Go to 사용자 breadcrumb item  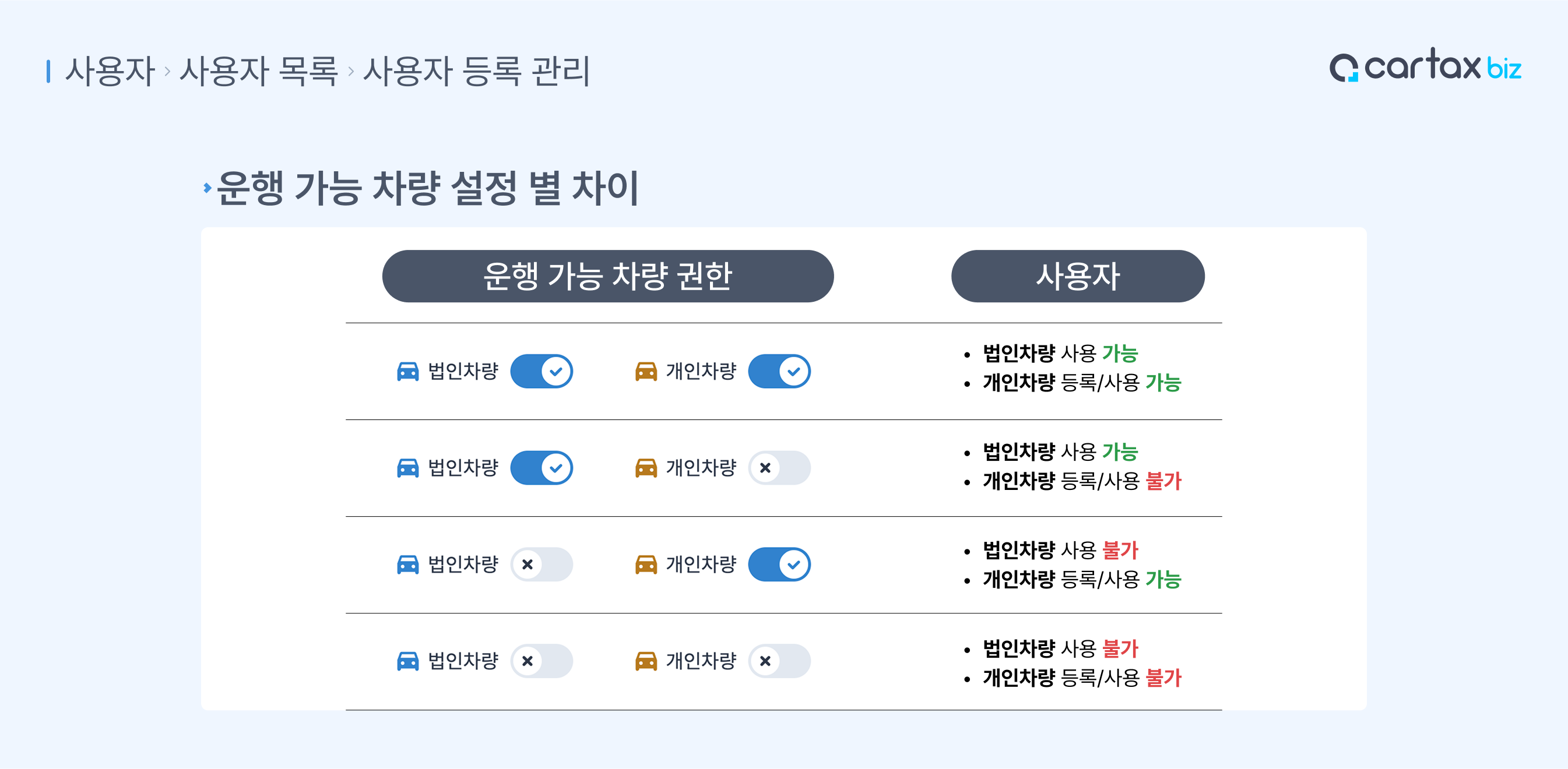click(110, 71)
